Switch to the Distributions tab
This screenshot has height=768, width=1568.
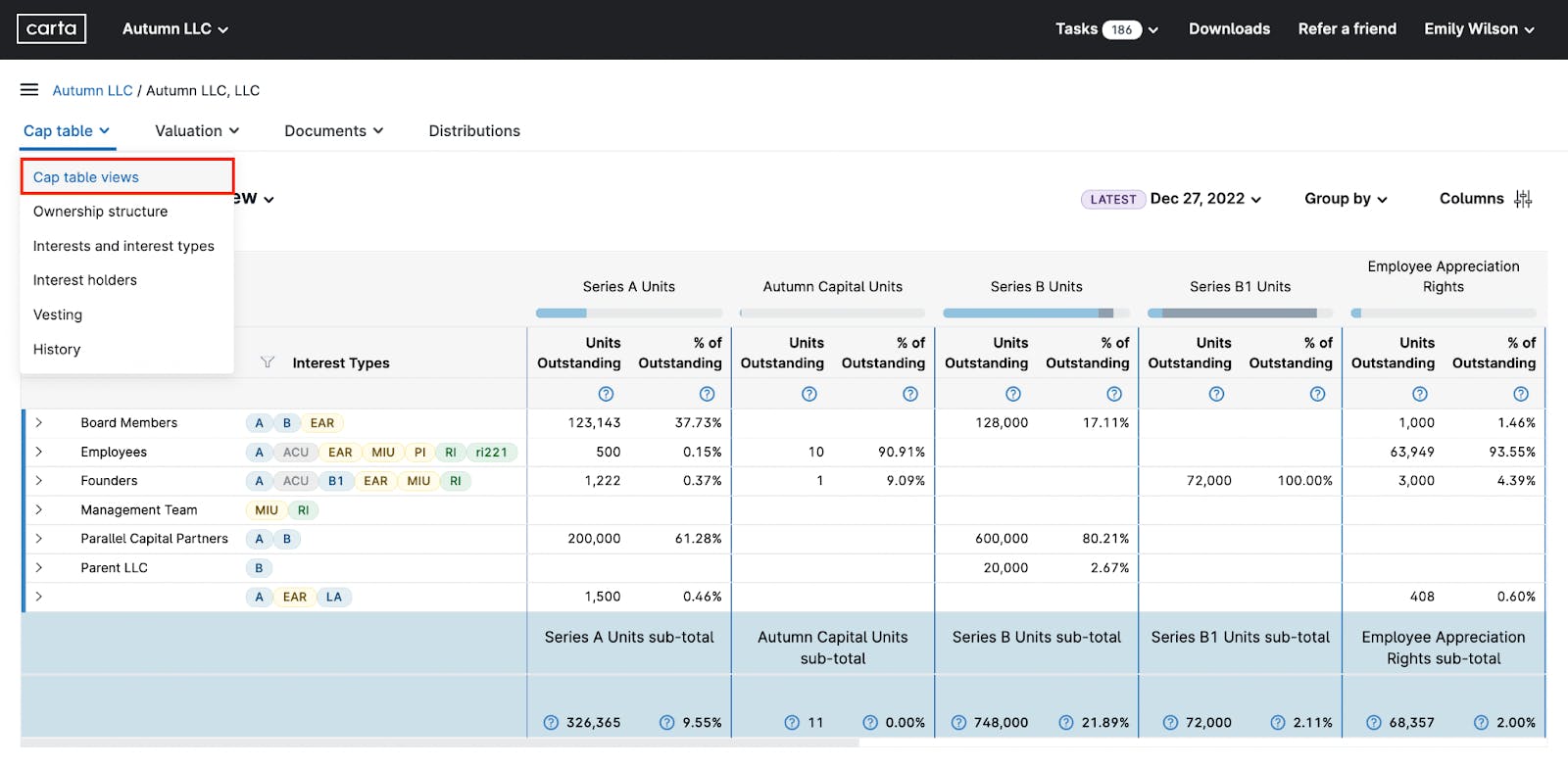pyautogui.click(x=474, y=131)
